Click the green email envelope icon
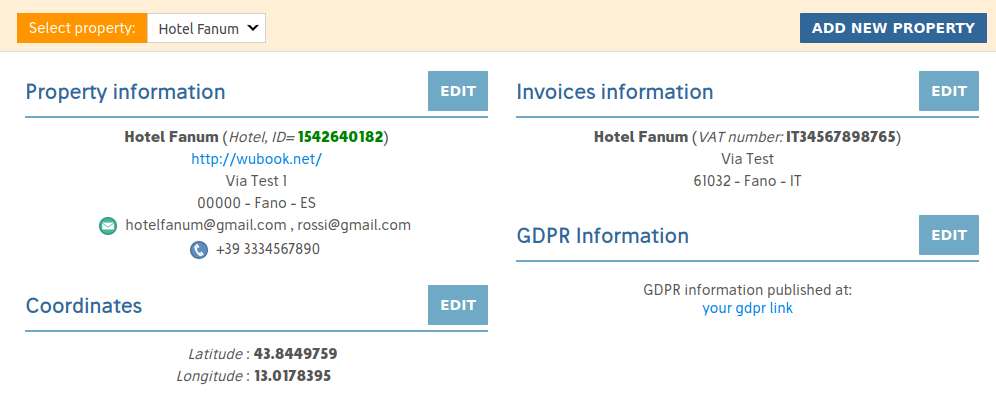This screenshot has height=399, width=996. click(x=108, y=226)
